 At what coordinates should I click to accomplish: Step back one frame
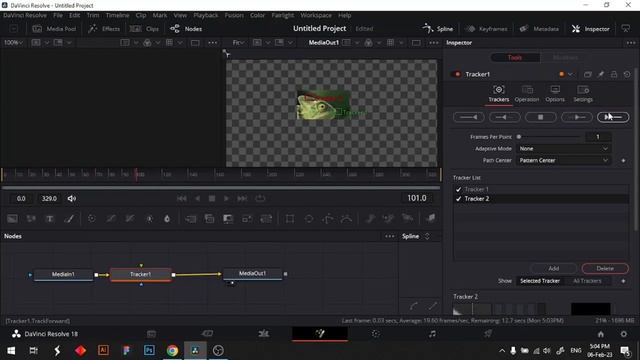198,198
